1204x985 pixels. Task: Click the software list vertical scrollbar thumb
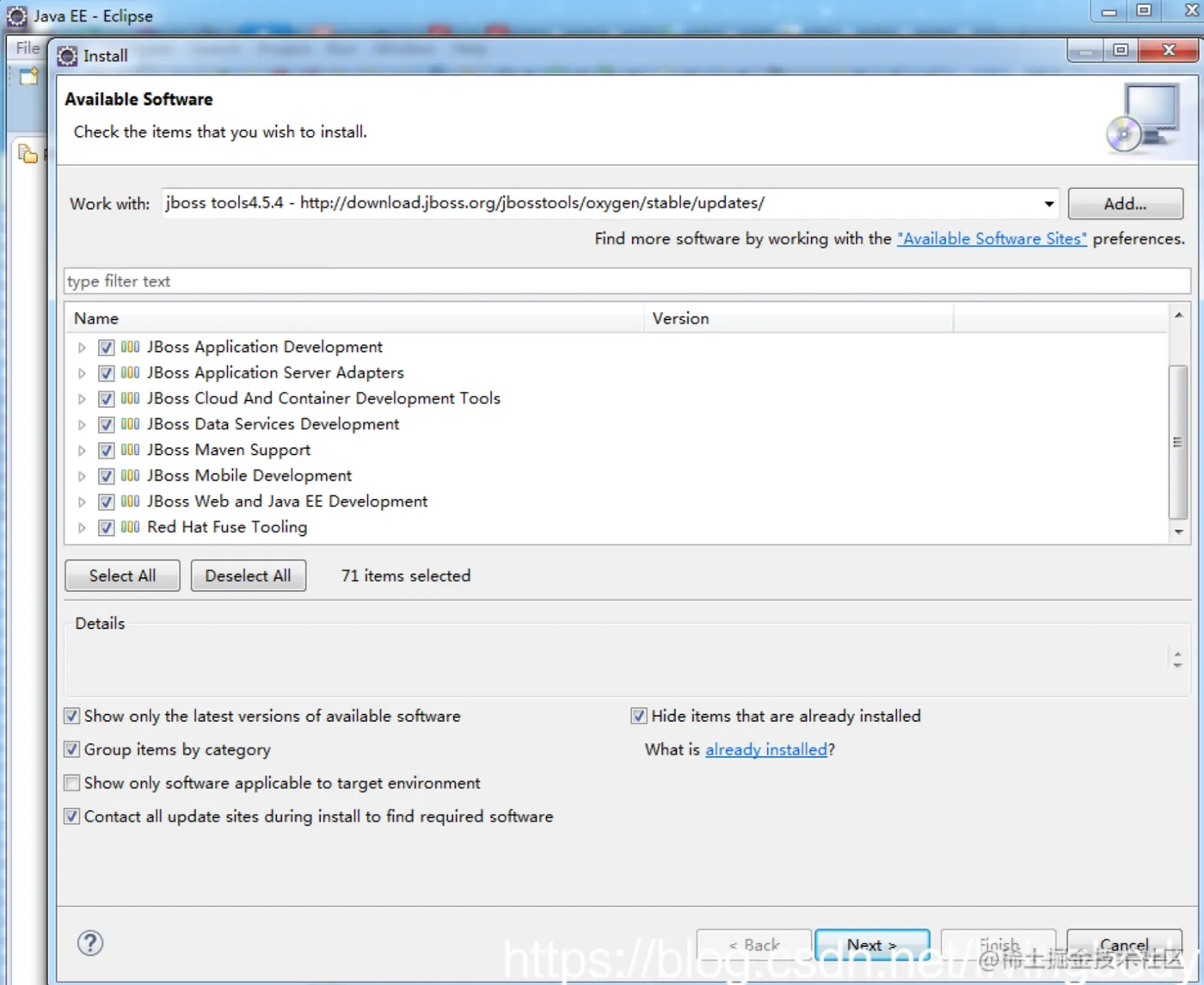(x=1178, y=442)
